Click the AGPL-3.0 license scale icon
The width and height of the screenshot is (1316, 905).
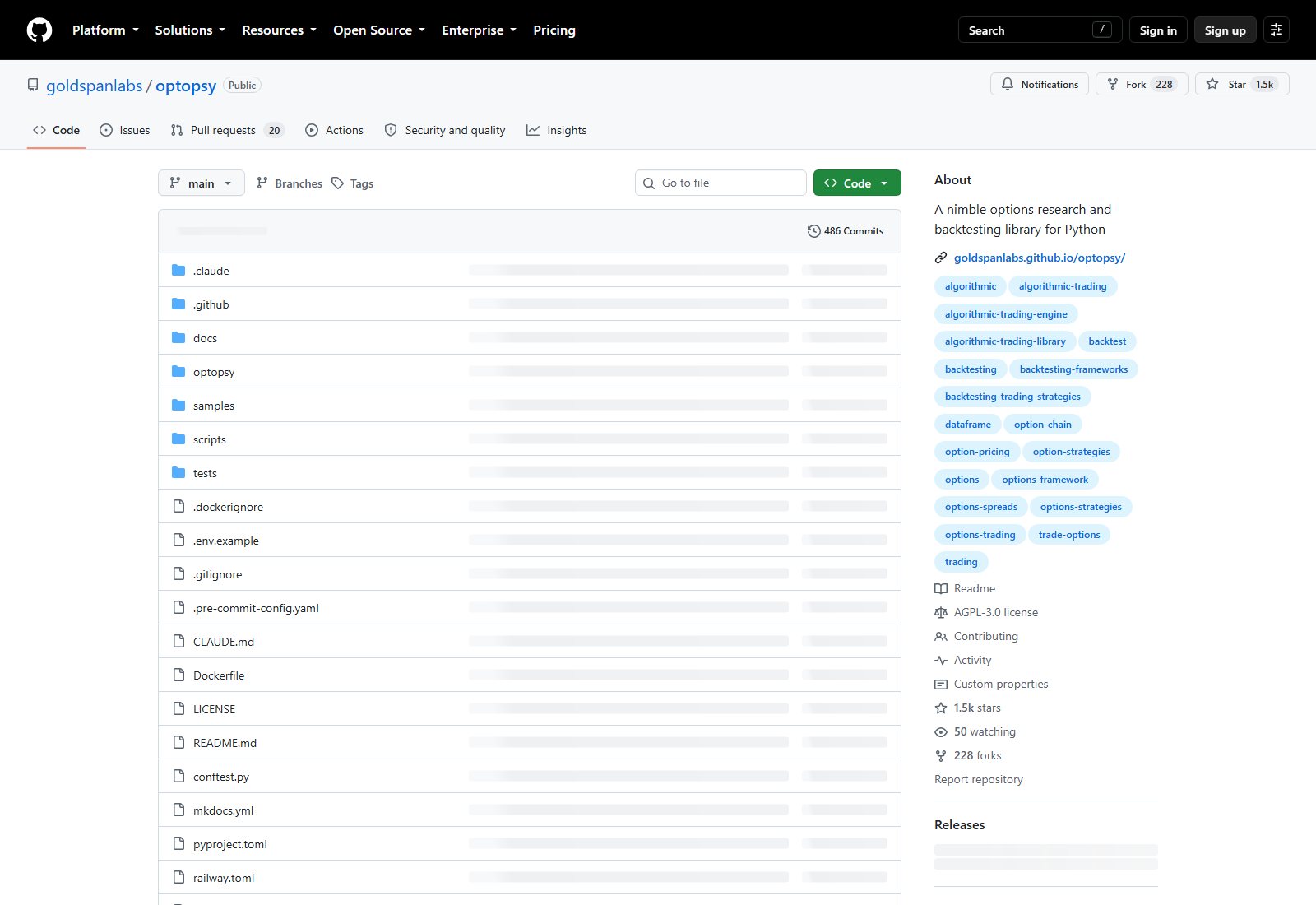click(x=941, y=612)
